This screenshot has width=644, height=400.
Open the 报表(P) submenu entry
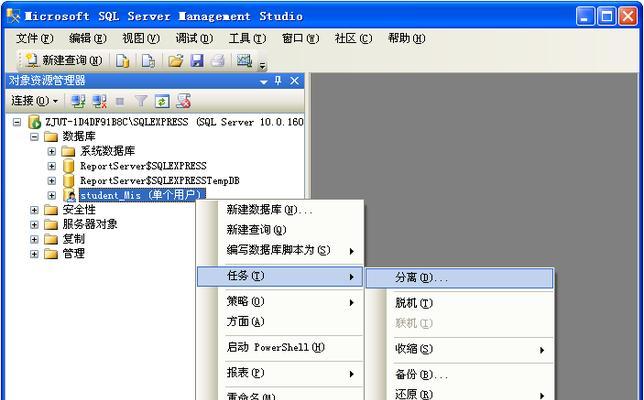[x=280, y=373]
